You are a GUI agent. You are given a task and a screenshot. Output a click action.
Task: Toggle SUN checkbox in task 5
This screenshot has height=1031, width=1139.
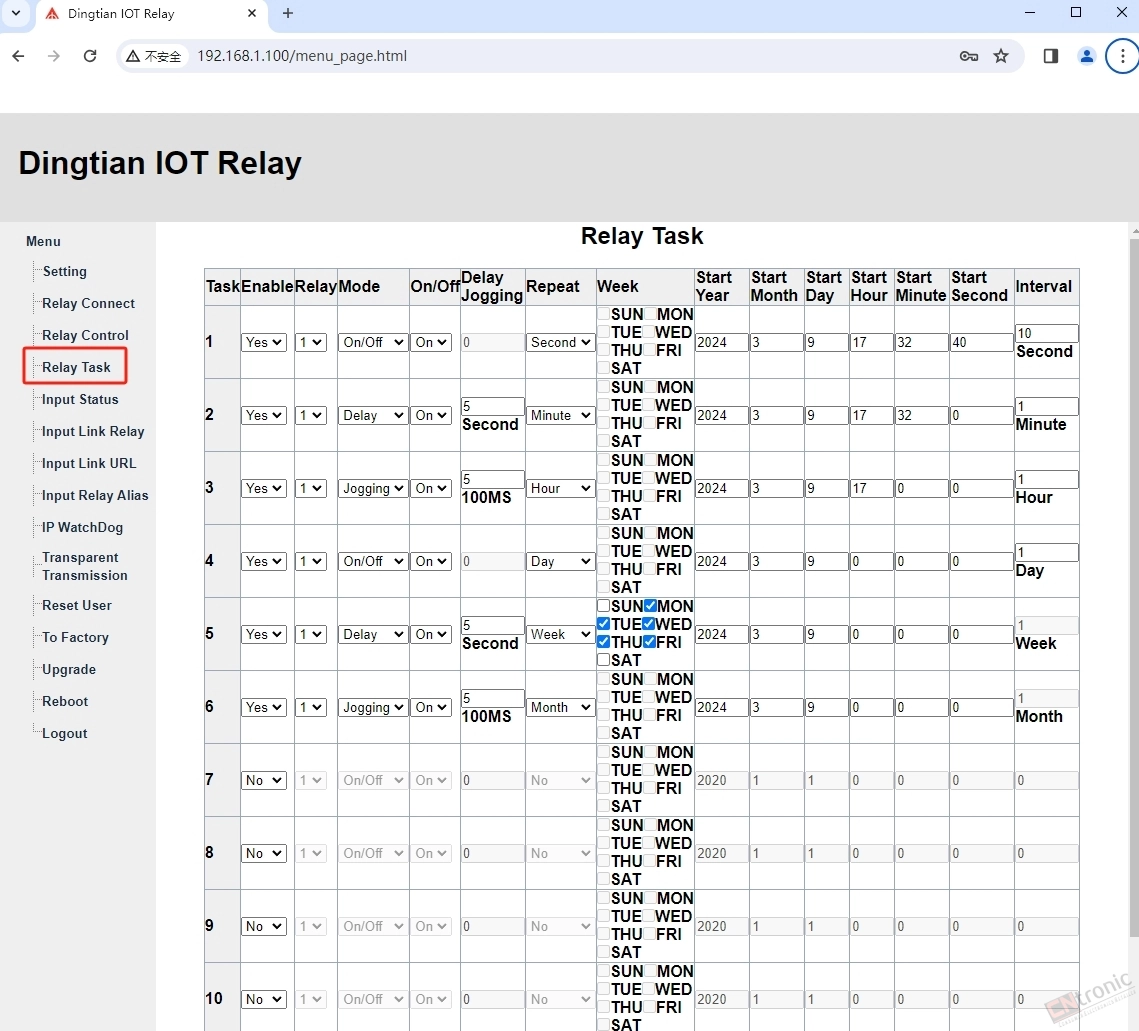tap(604, 605)
